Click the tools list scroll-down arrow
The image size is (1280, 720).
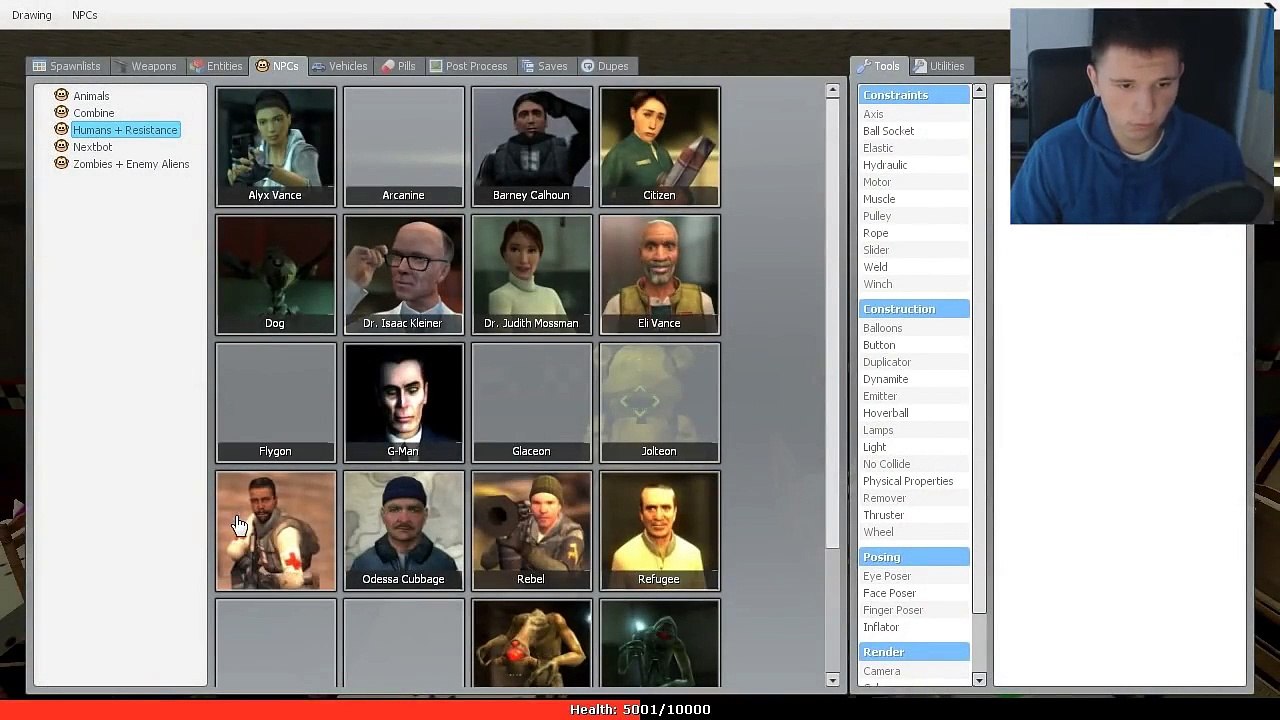point(979,680)
